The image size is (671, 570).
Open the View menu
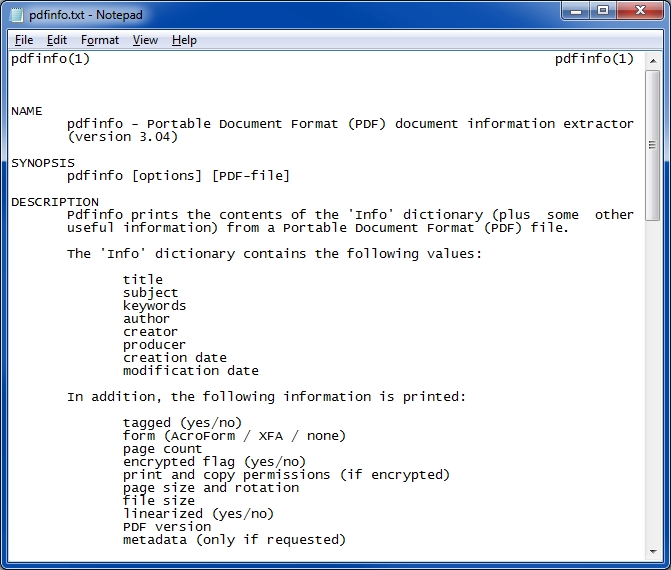point(145,40)
